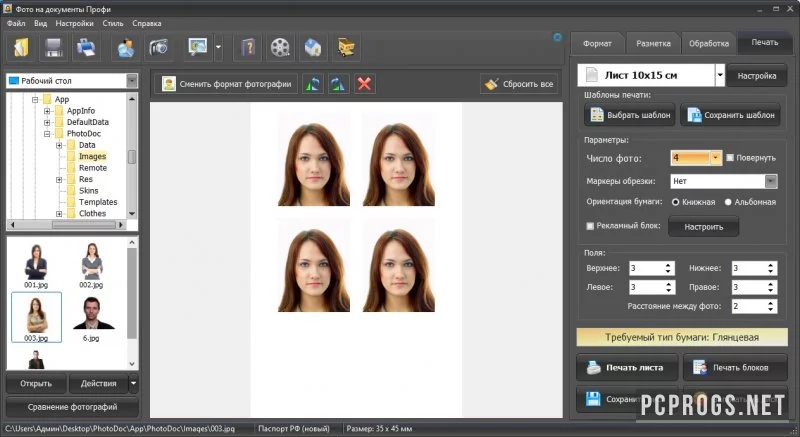This screenshot has width=800, height=437.
Task: Click the camera capture toolbar icon
Action: click(158, 47)
